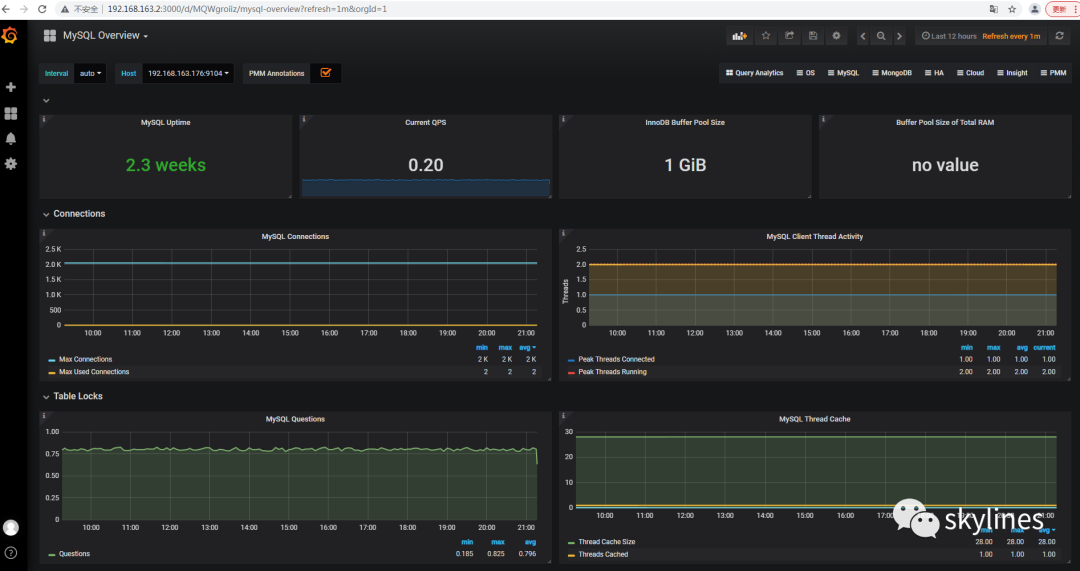Click the Last 12 hours time picker
Screen dimensions: 1080x571
pos(948,36)
